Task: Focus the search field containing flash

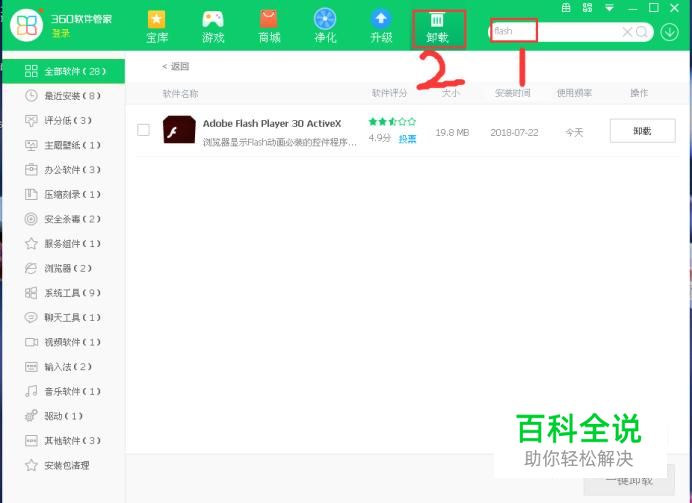Action: coord(556,31)
